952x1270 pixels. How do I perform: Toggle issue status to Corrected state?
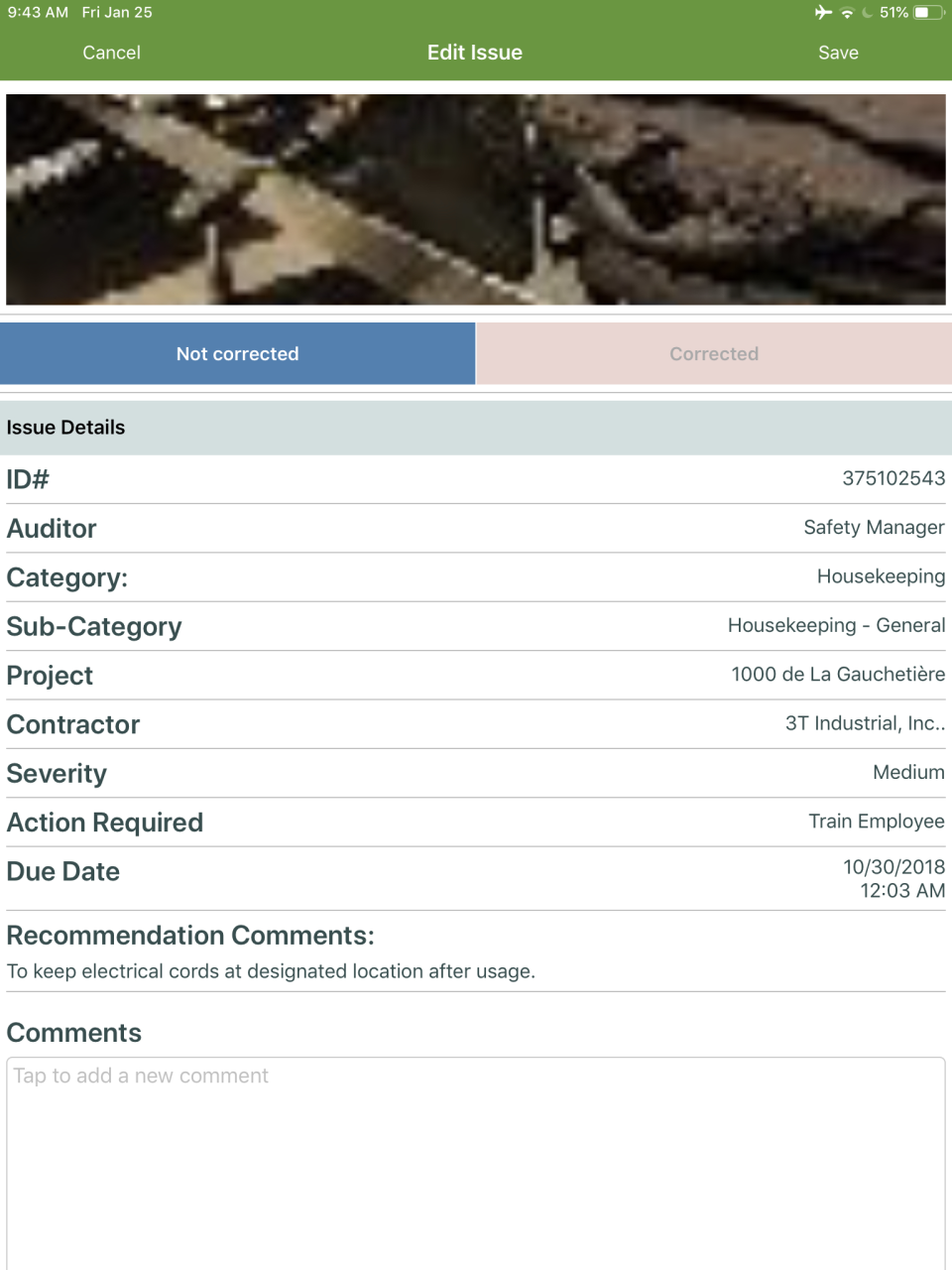coord(714,353)
